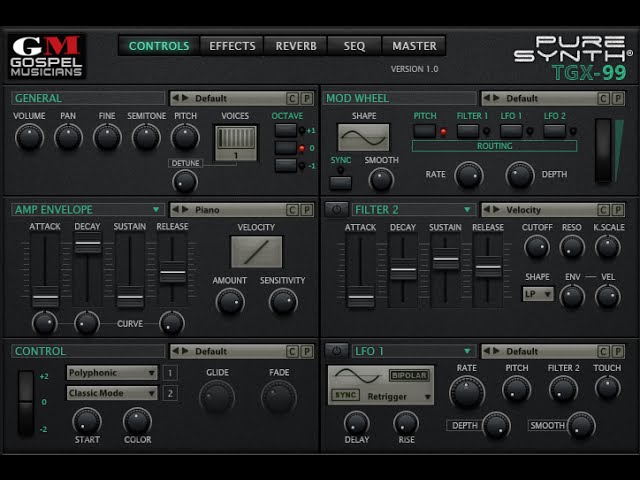Toggle the FILTER 2 power button

tap(336, 210)
